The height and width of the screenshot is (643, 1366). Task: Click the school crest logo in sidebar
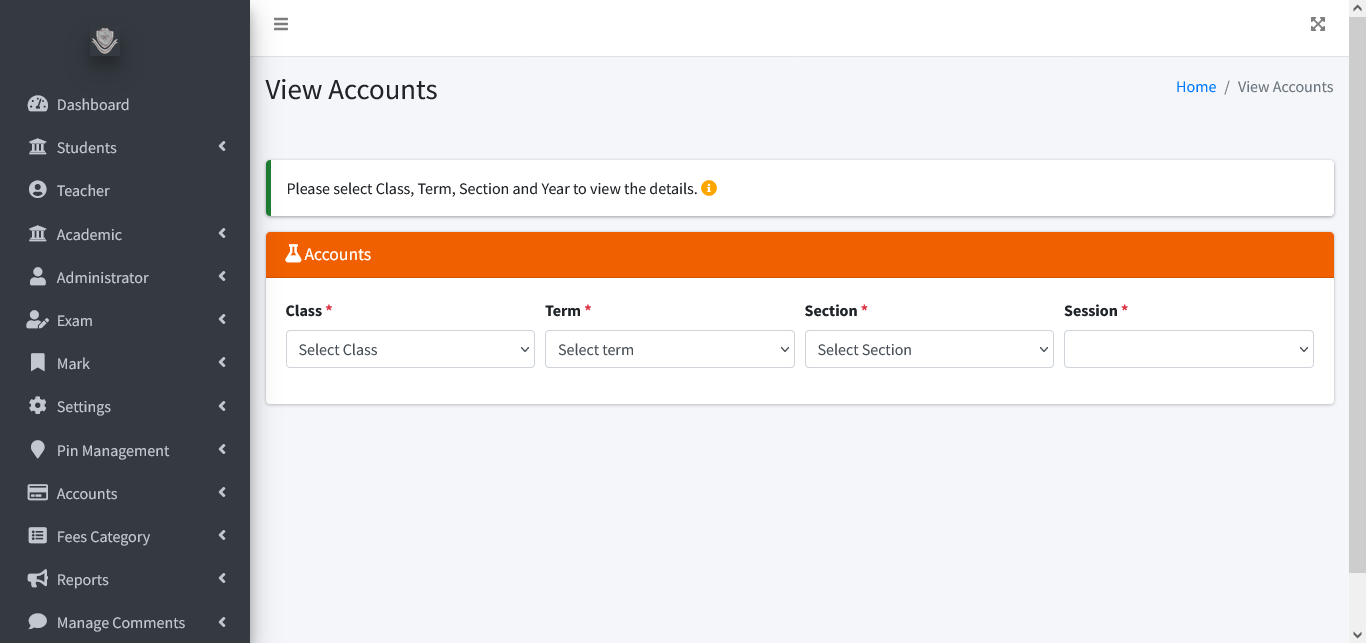[105, 41]
